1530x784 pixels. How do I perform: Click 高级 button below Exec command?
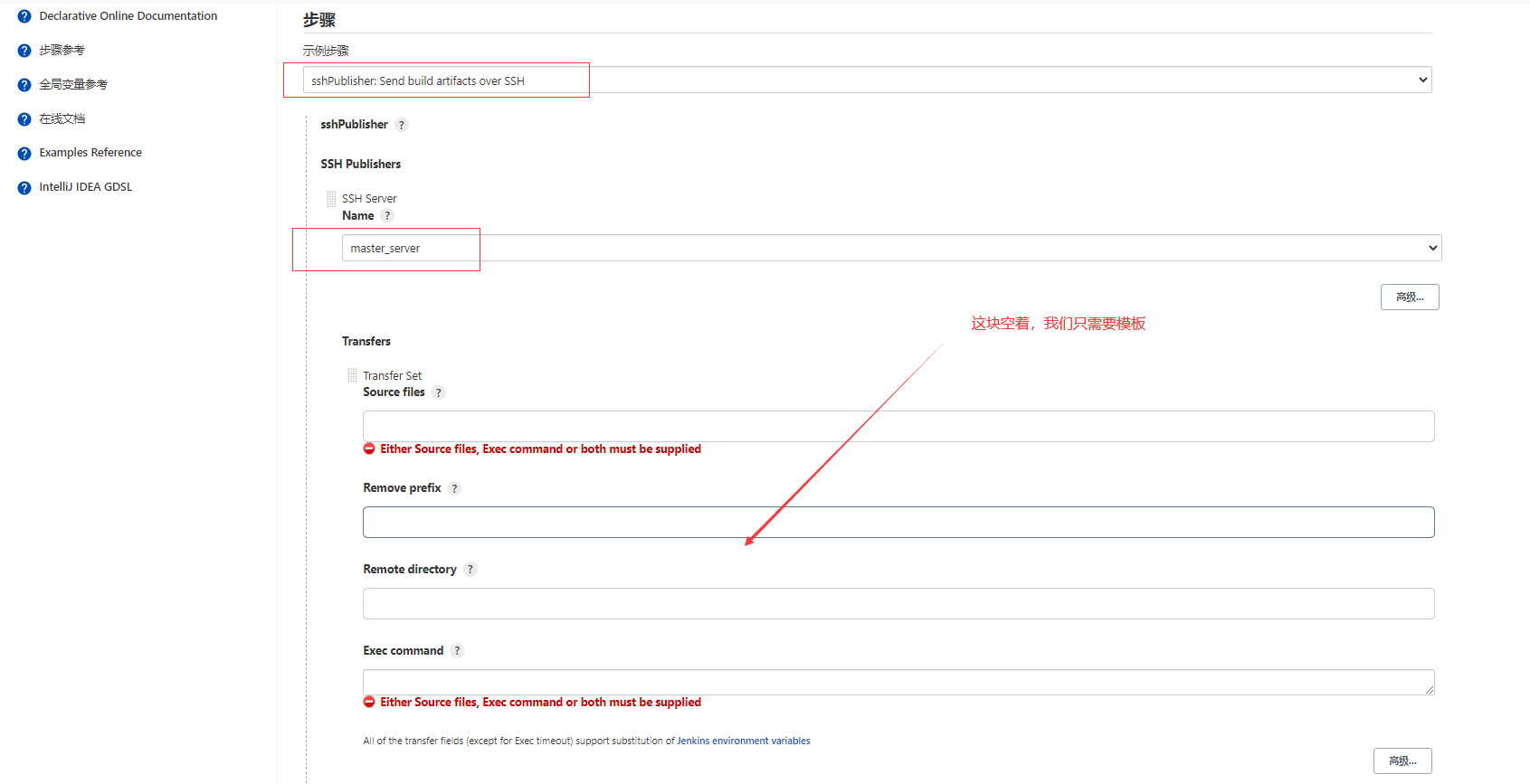pyautogui.click(x=1402, y=760)
